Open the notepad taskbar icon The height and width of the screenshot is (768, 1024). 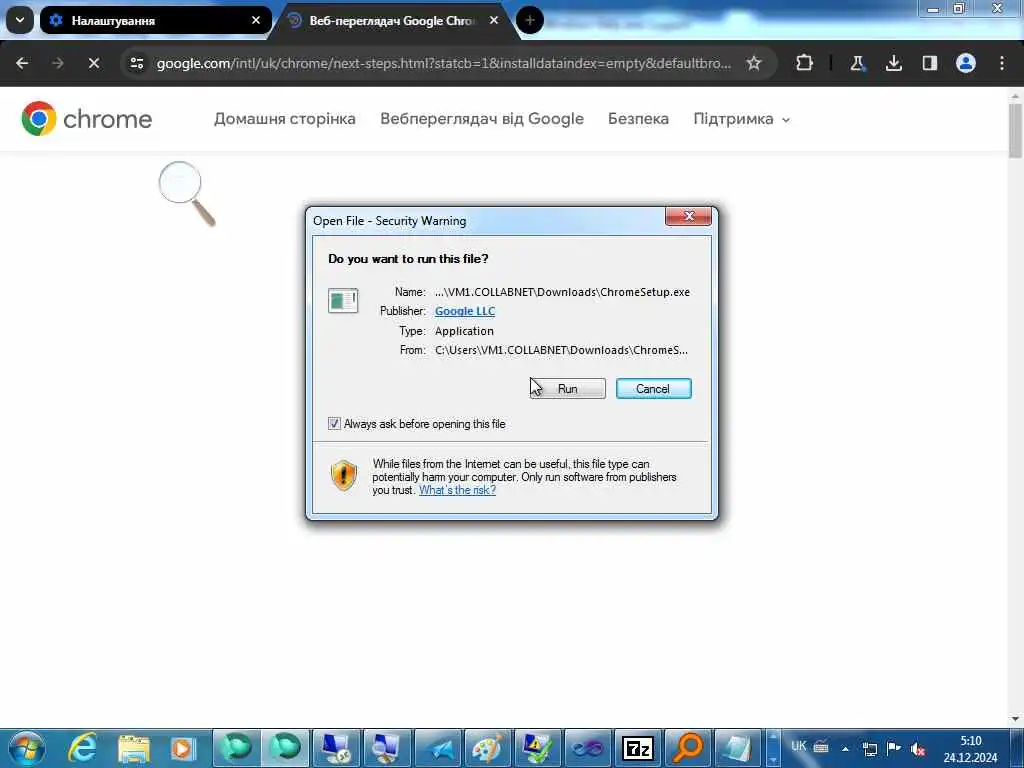coord(739,748)
